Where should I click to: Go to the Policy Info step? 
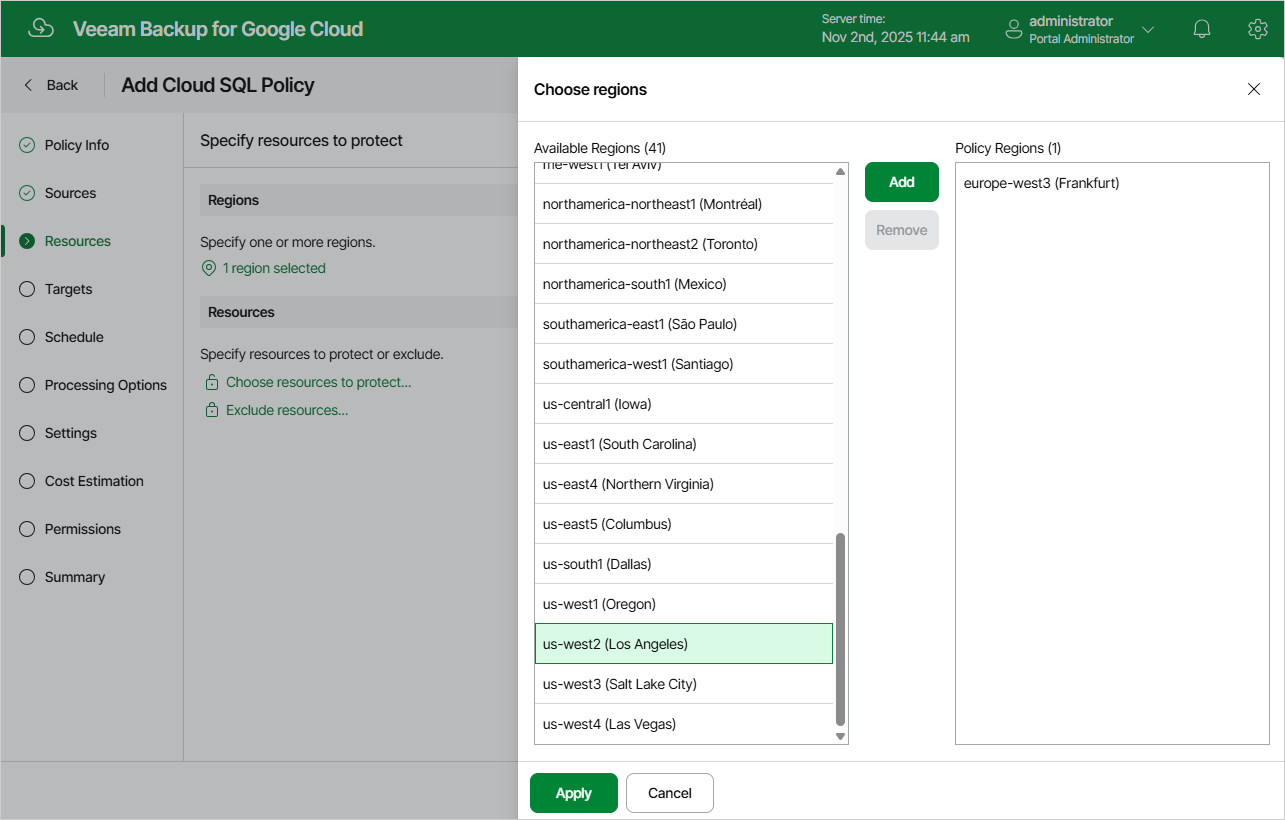coord(77,145)
